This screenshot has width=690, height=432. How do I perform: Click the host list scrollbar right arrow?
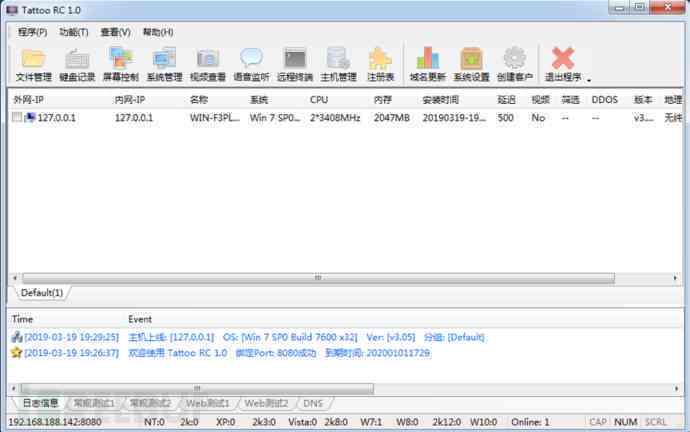(x=675, y=278)
